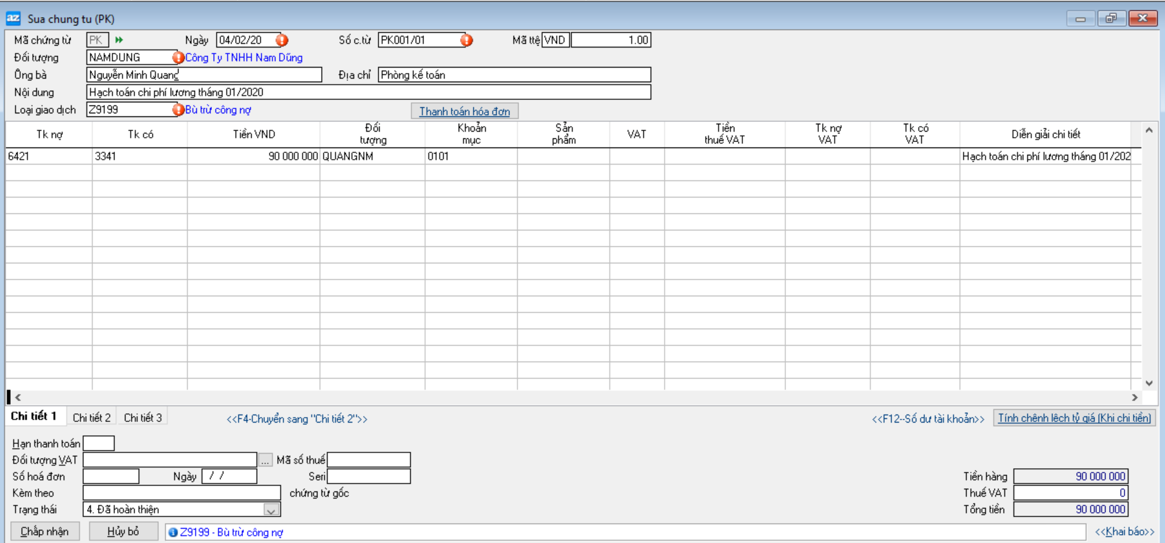This screenshot has width=1165, height=543.
Task: Click the orange alert icon beside Z9199
Action: [178, 110]
